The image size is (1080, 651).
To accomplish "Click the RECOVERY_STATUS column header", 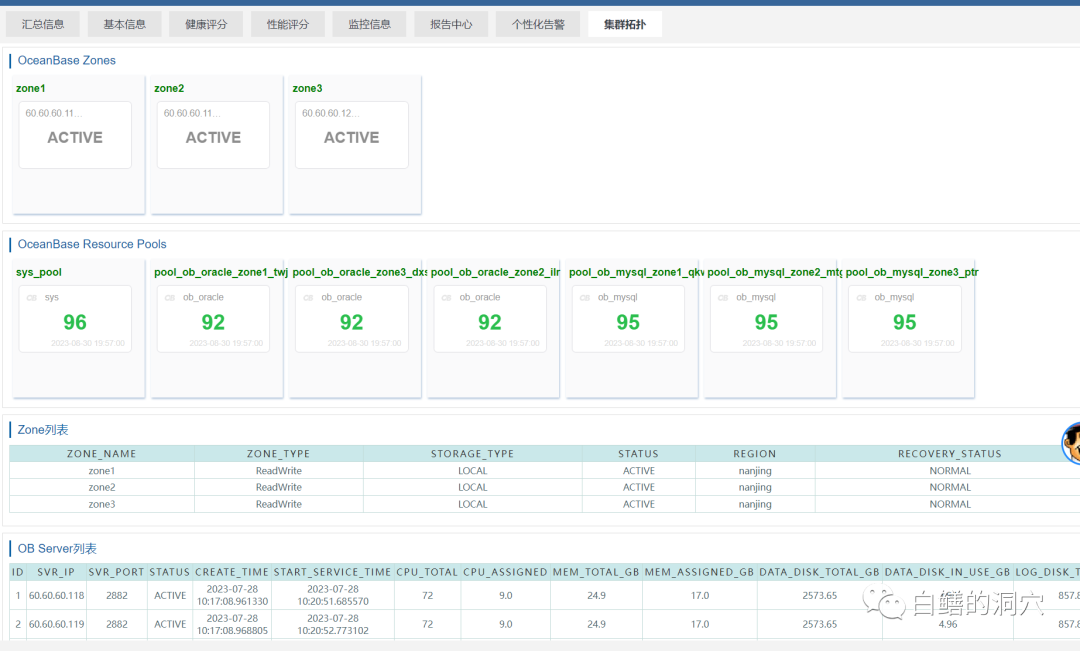I will (950, 454).
